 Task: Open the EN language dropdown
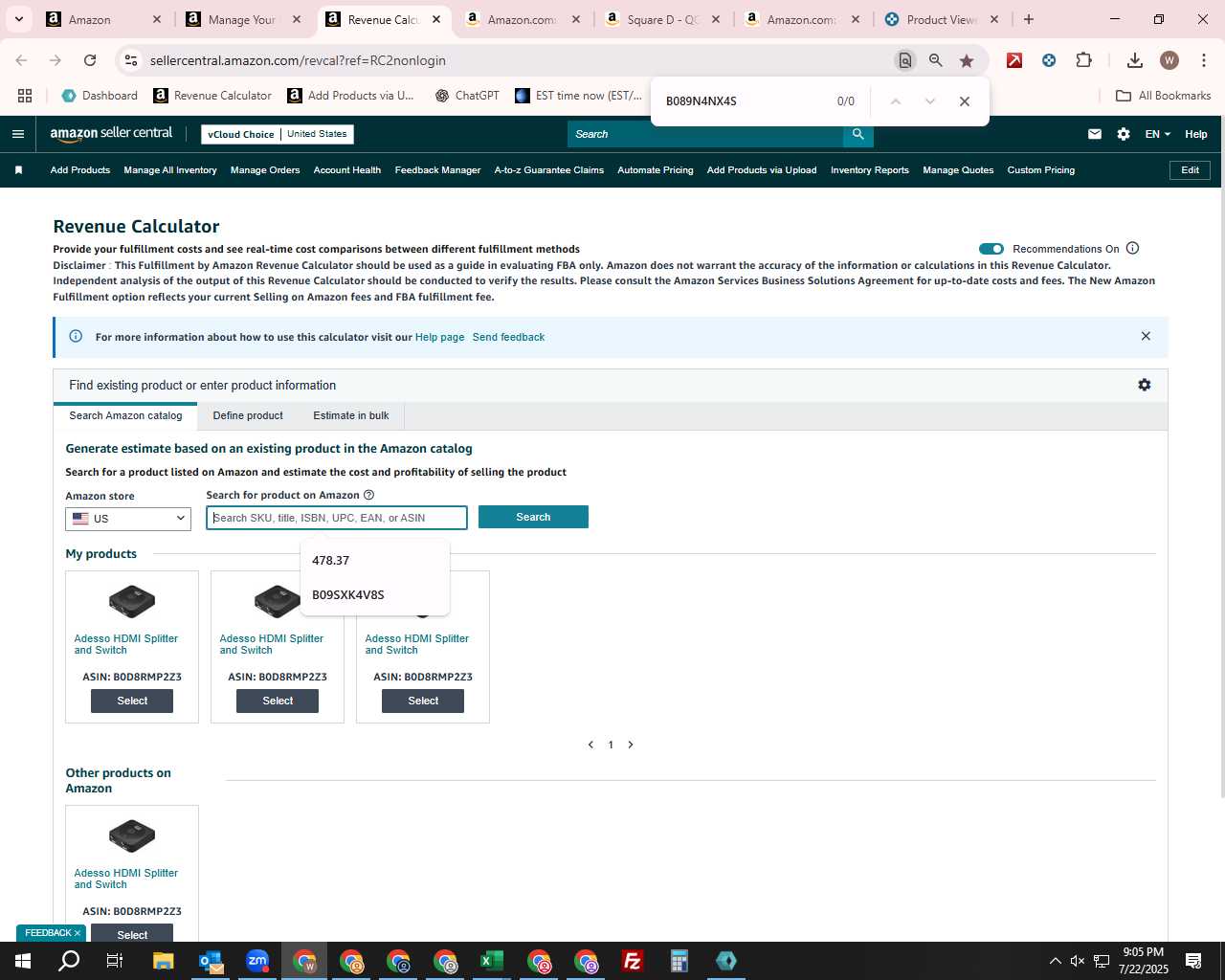pos(1157,134)
